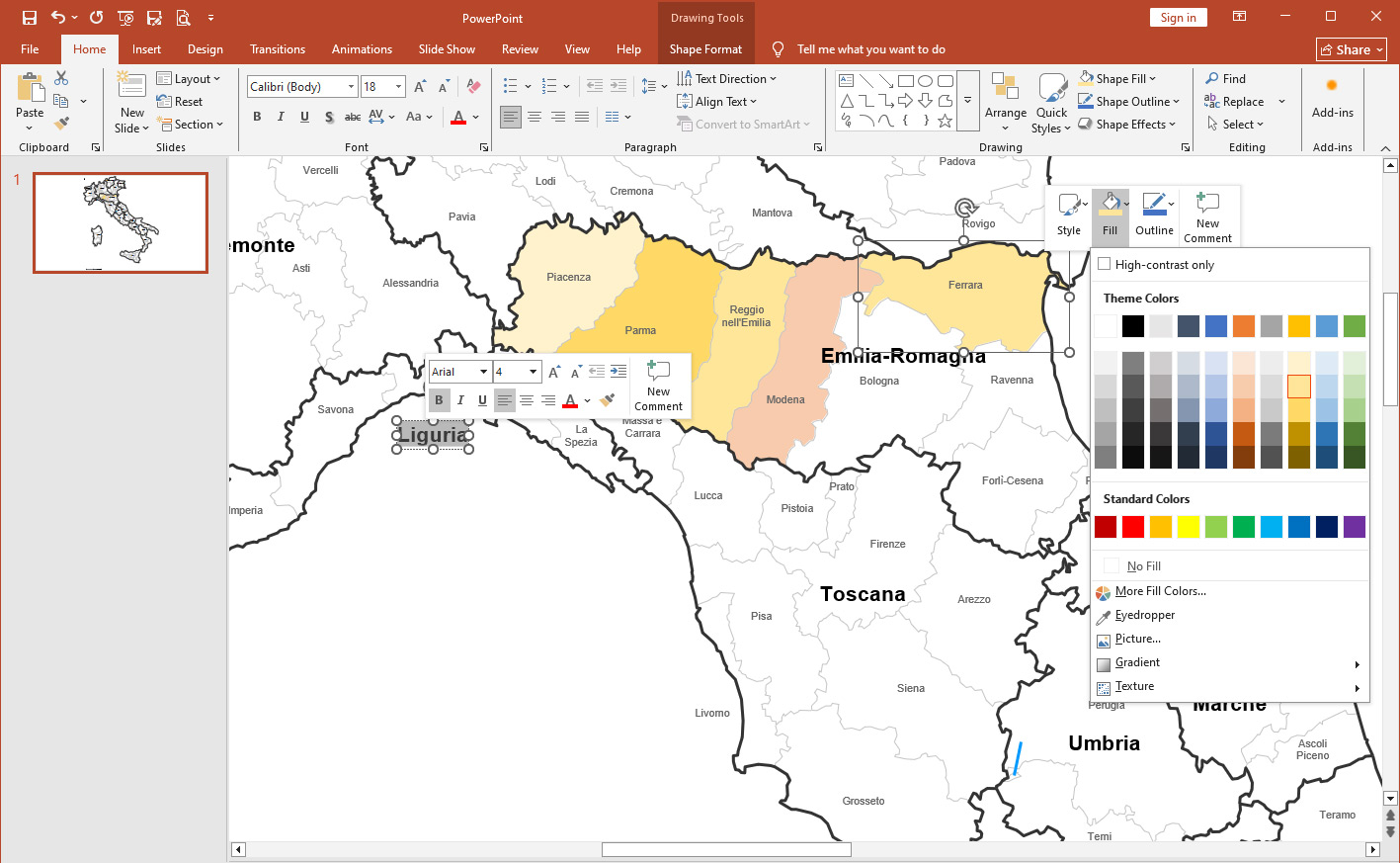Add a New Comment from the shortcut popup
This screenshot has height=863, width=1400.
[1207, 216]
